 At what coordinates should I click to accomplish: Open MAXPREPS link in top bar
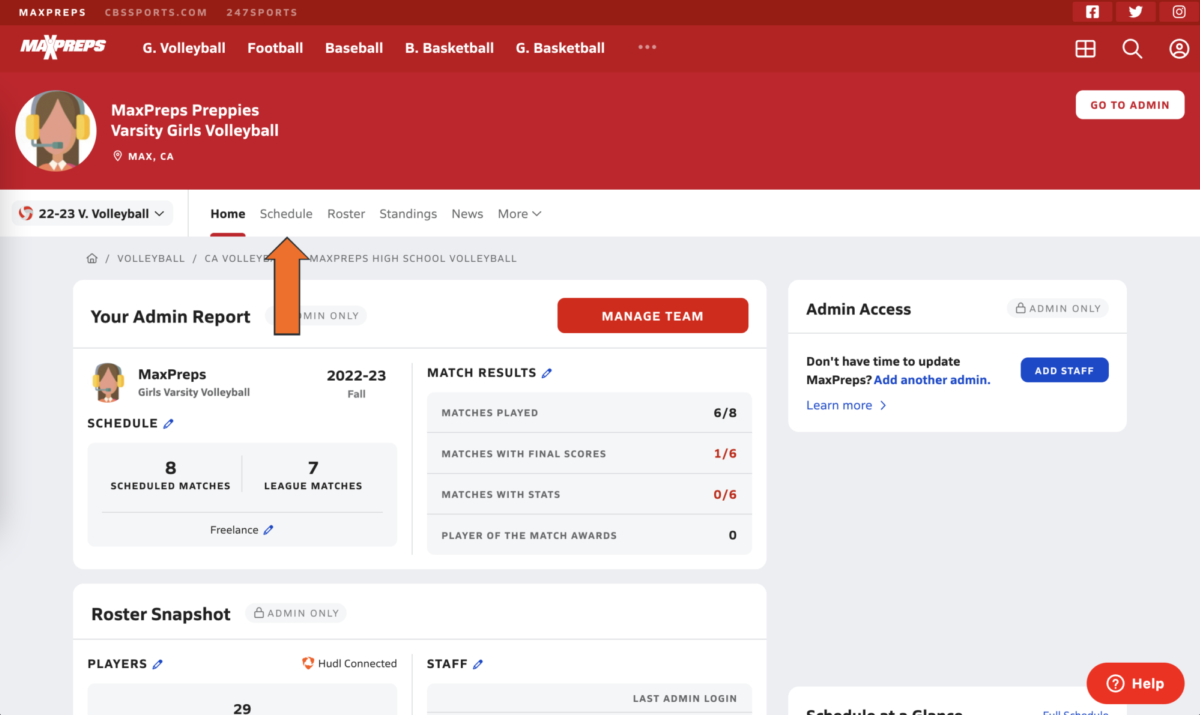click(x=52, y=12)
